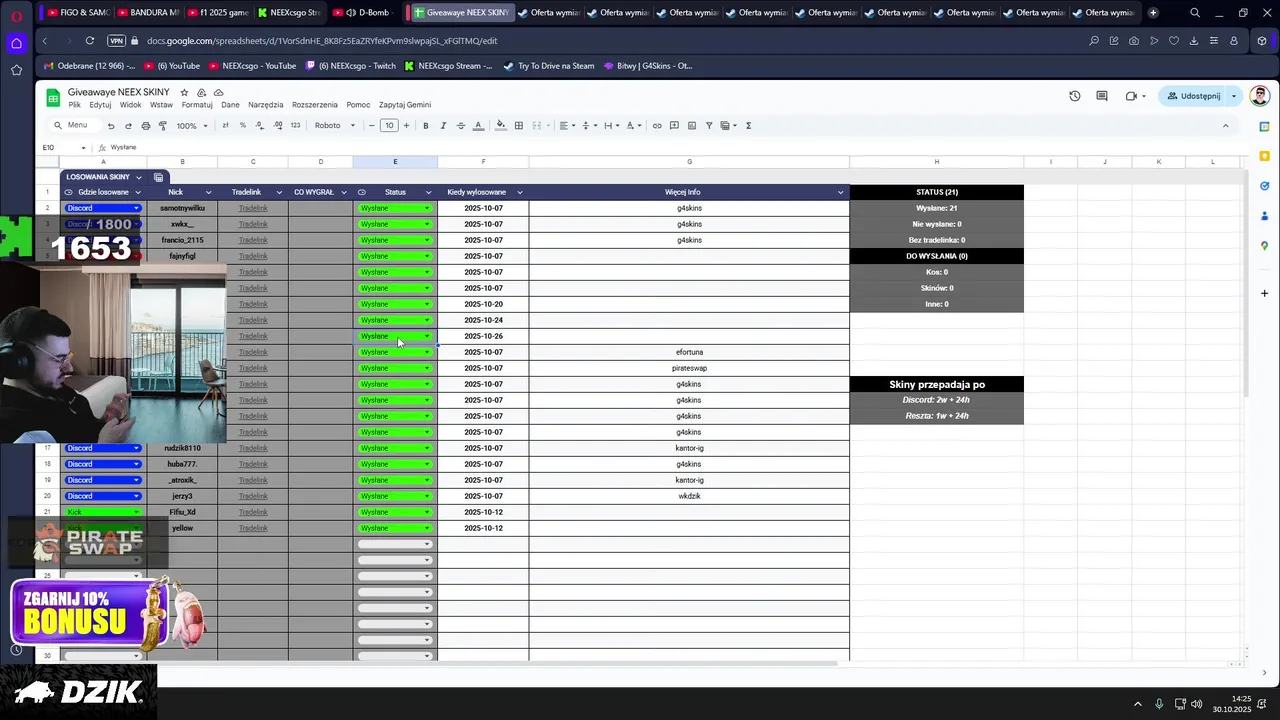
Task: Open the Name box E10 dropdown
Action: pos(83,148)
